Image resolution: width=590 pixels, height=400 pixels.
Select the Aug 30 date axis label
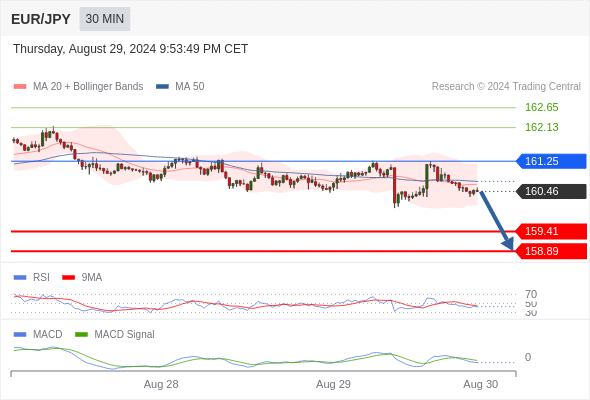click(x=481, y=384)
